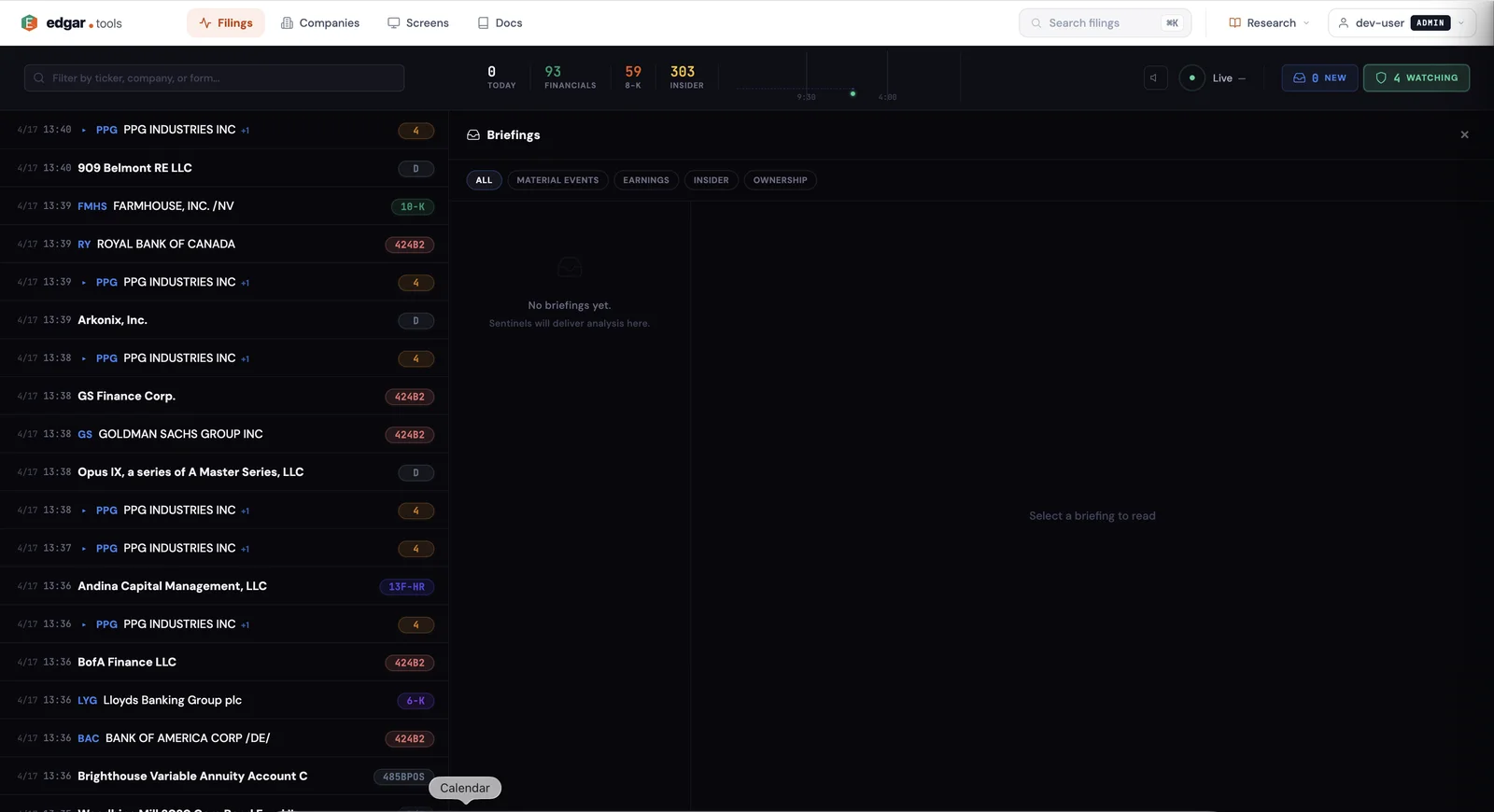Click ROYAL BANK OF CANADA 424B2 badge

point(409,245)
